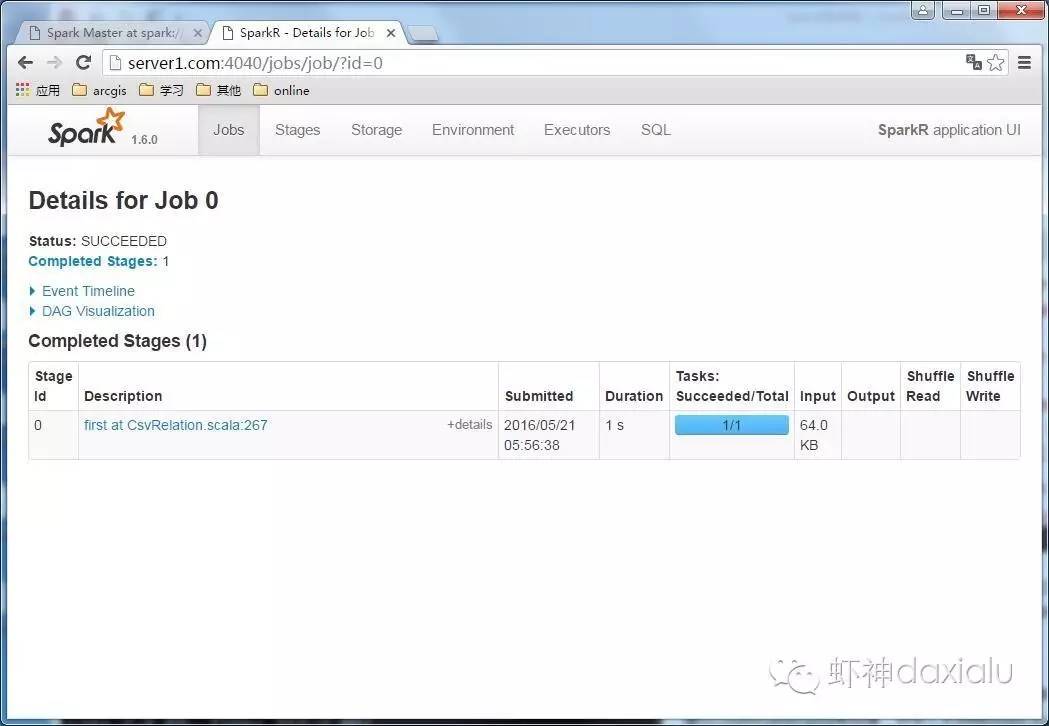Open the online bookmarks folder
This screenshot has height=726, width=1049.
[281, 90]
